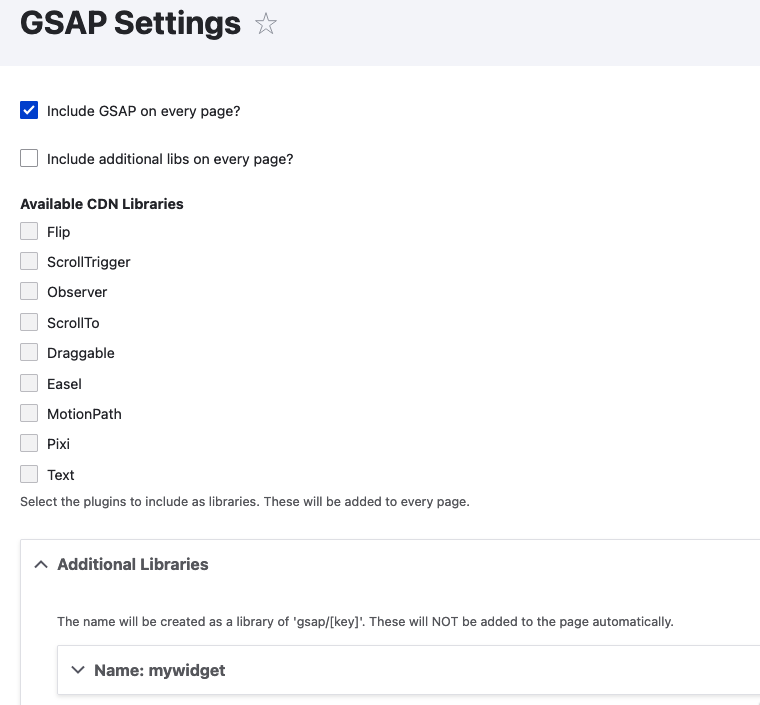Click the Draggable label text
This screenshot has height=705, width=760.
tap(81, 353)
